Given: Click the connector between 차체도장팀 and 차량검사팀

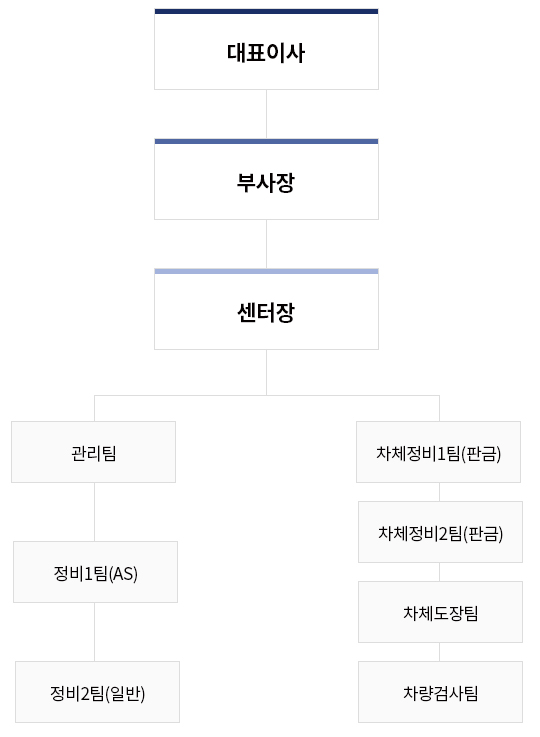Looking at the screenshot, I should [439, 652].
